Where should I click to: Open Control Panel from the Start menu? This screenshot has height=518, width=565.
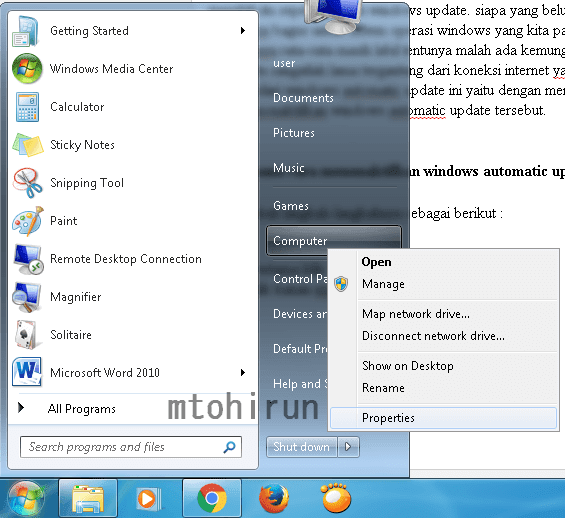[x=300, y=279]
